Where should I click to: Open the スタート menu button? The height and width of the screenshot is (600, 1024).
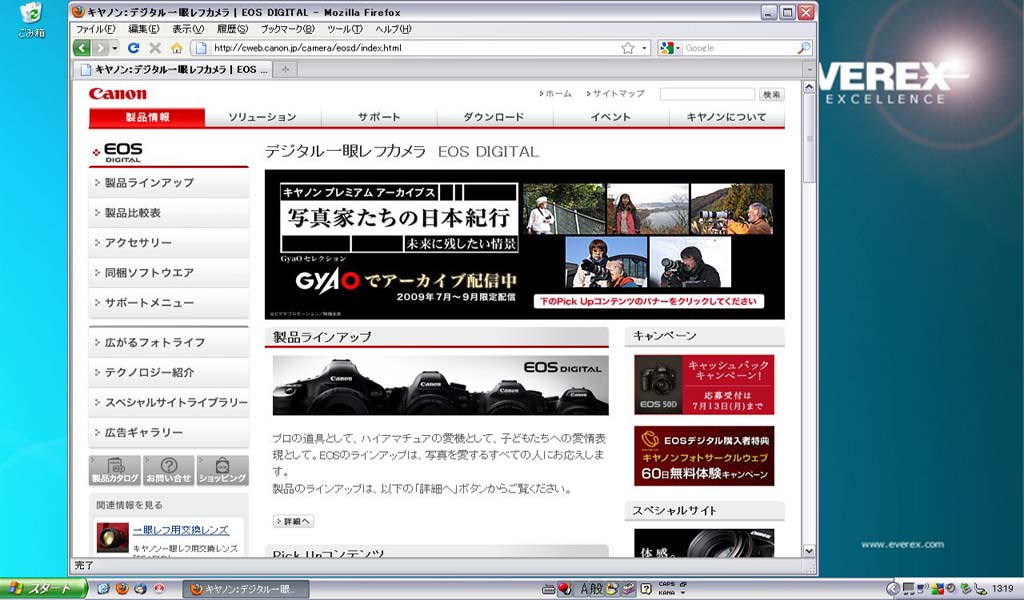43,588
